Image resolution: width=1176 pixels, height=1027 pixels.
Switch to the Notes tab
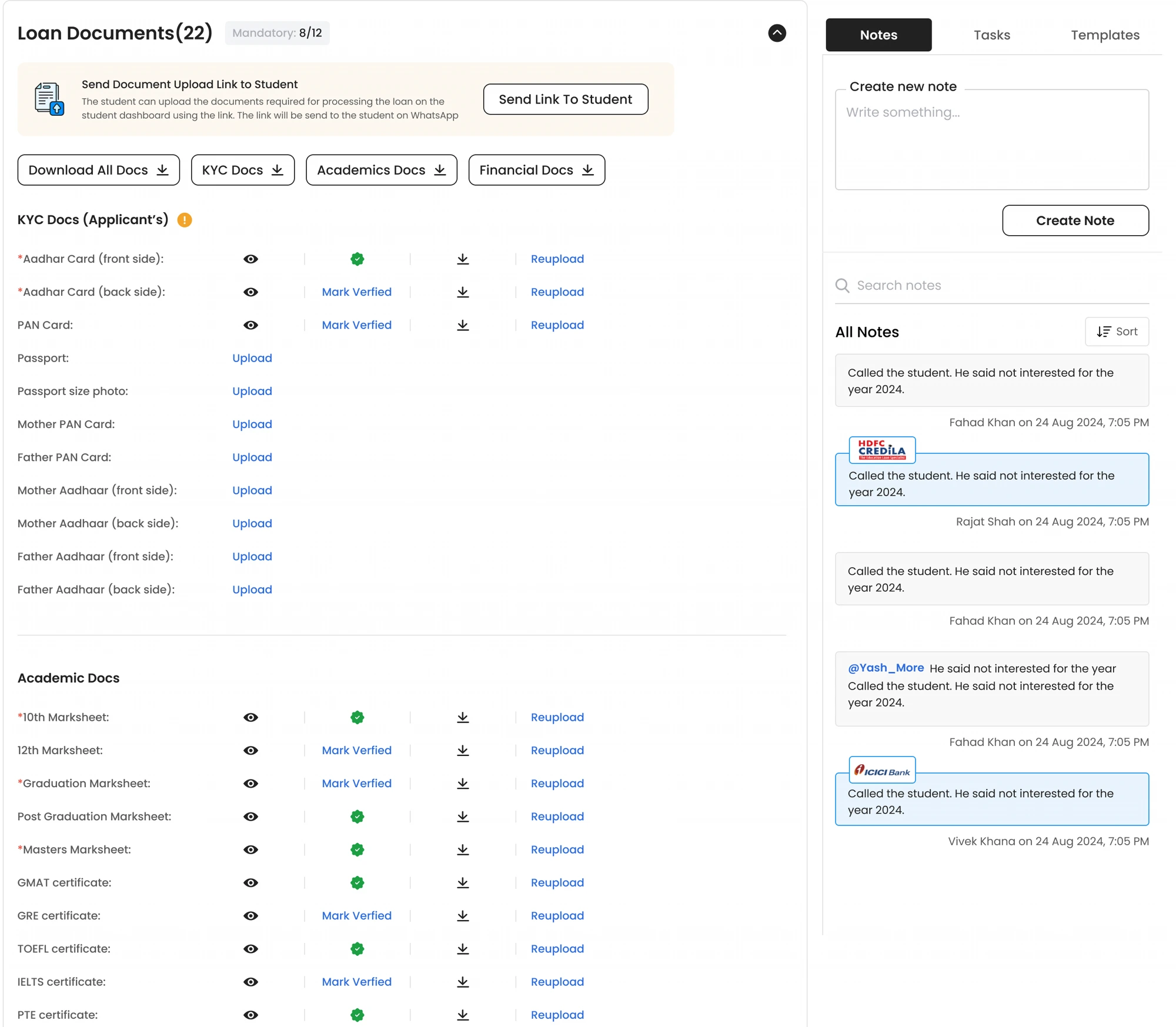click(x=878, y=35)
